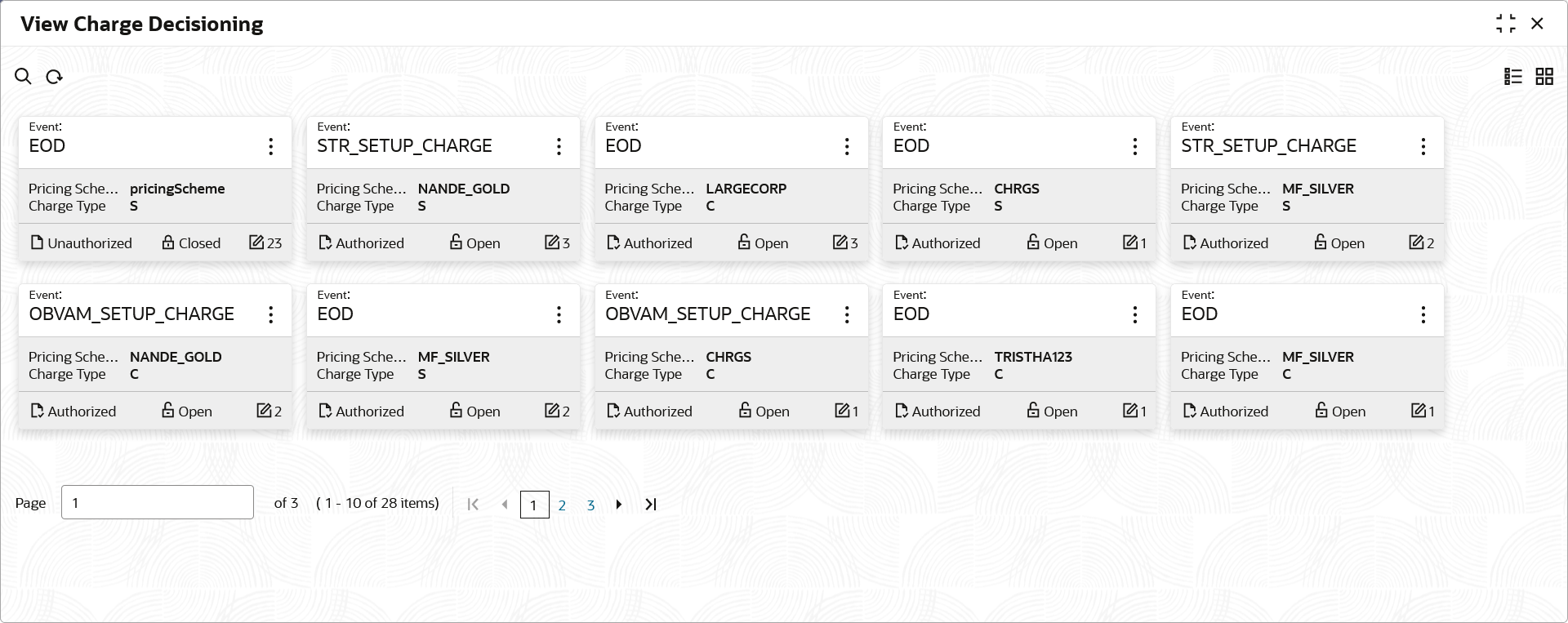Open kebab menu on NANDE_GOLD STR_SETUP_CHARGE card
This screenshot has width=1568, height=623.
coord(559,146)
